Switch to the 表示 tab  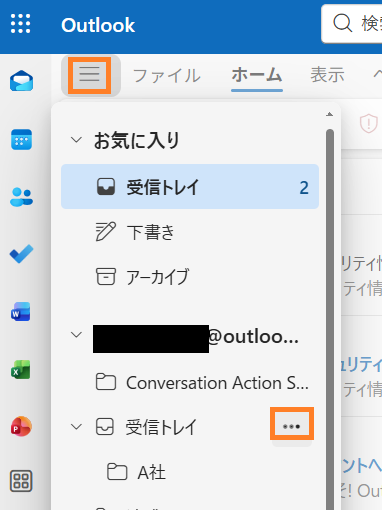(327, 75)
